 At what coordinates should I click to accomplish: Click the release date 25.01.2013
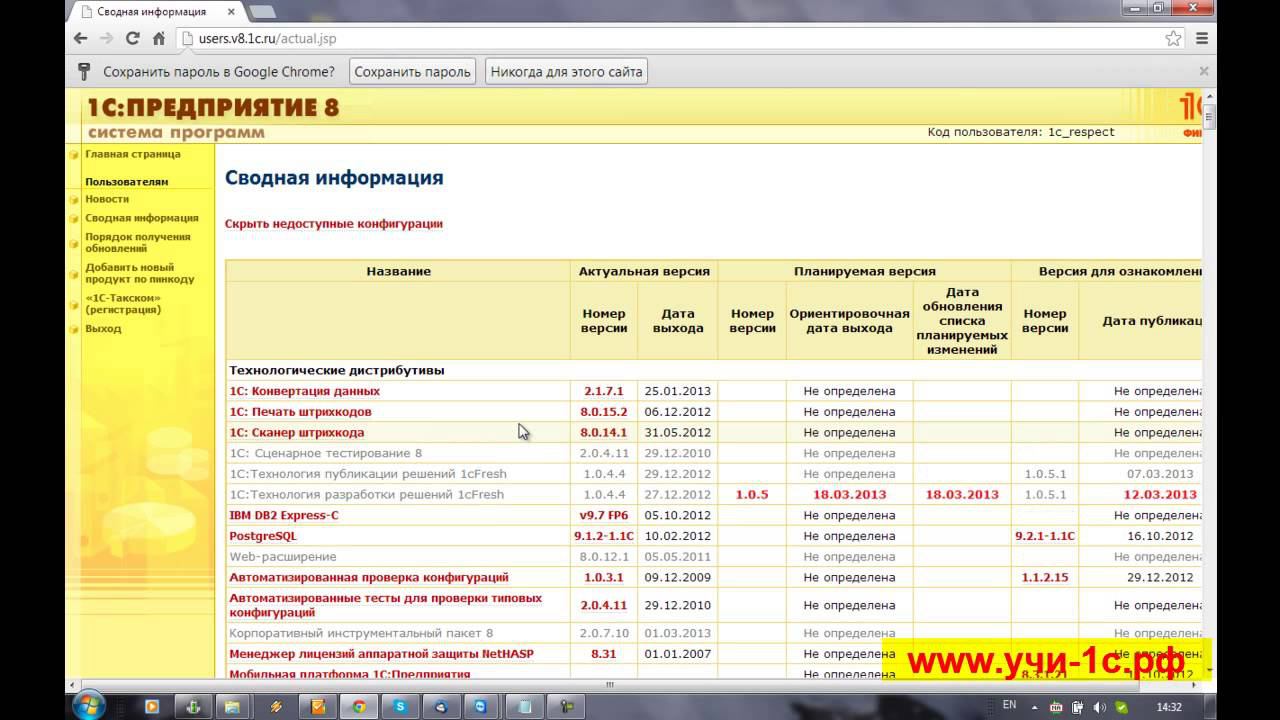tap(678, 391)
